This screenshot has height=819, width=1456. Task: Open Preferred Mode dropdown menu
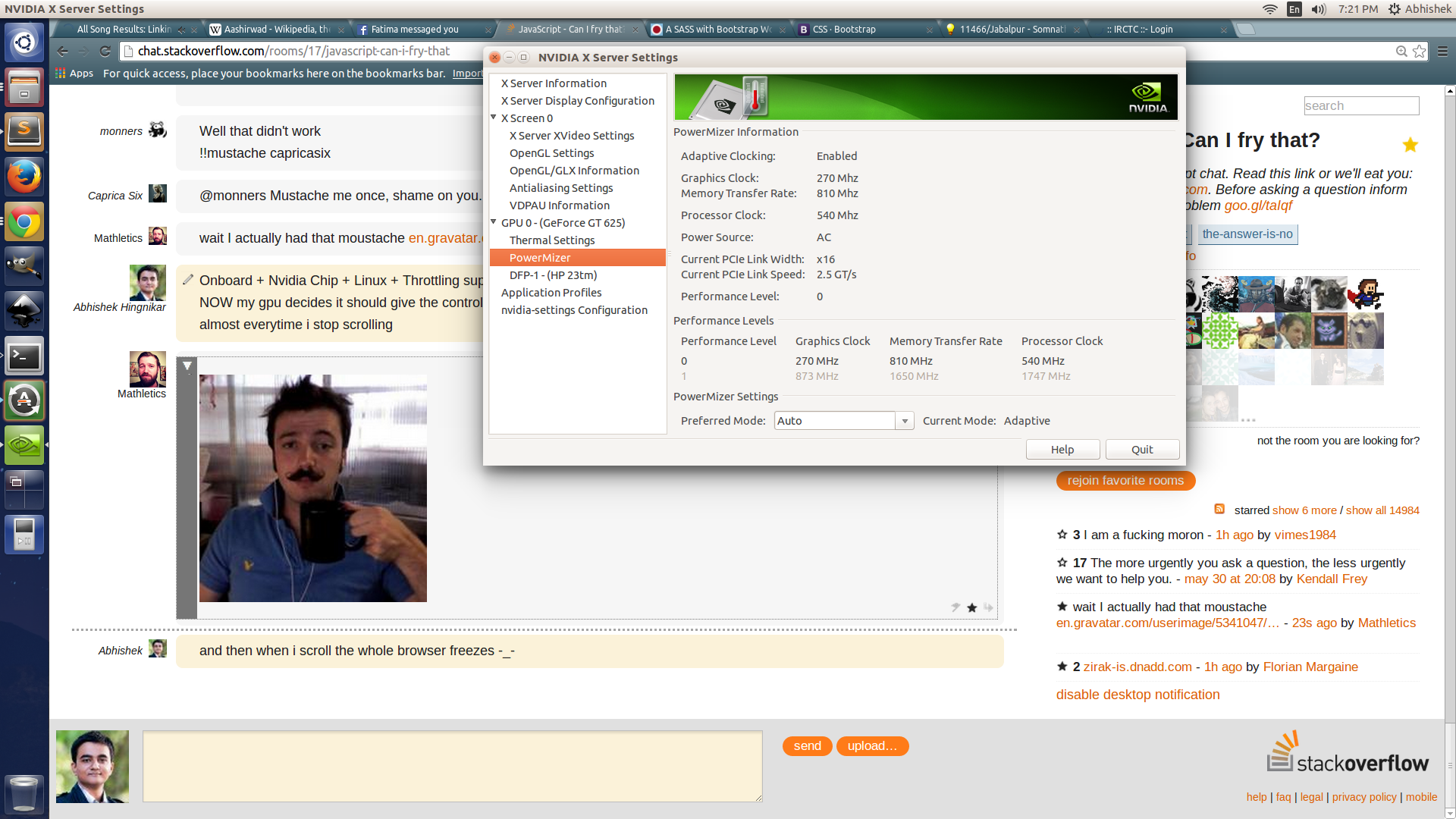[841, 420]
